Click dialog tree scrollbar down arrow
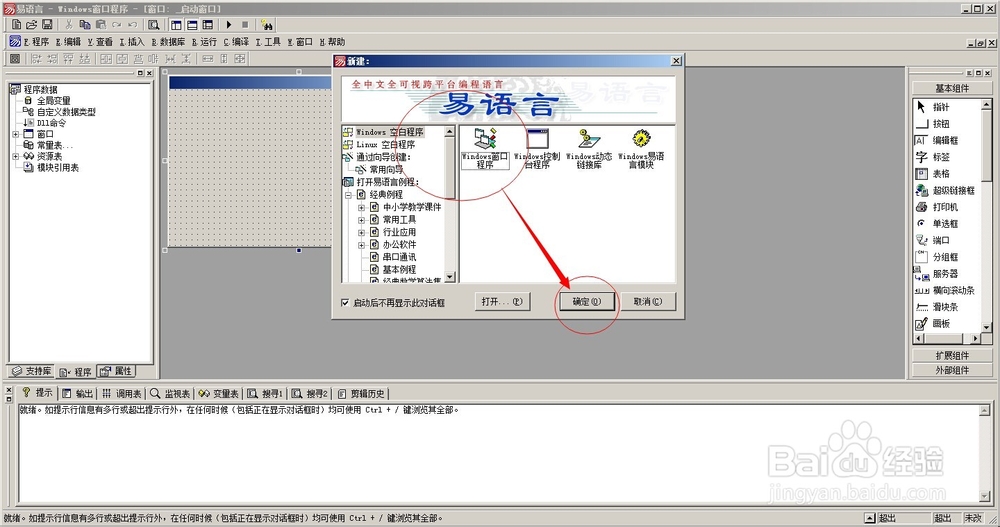Viewport: 1000px width, 527px height. (x=450, y=278)
